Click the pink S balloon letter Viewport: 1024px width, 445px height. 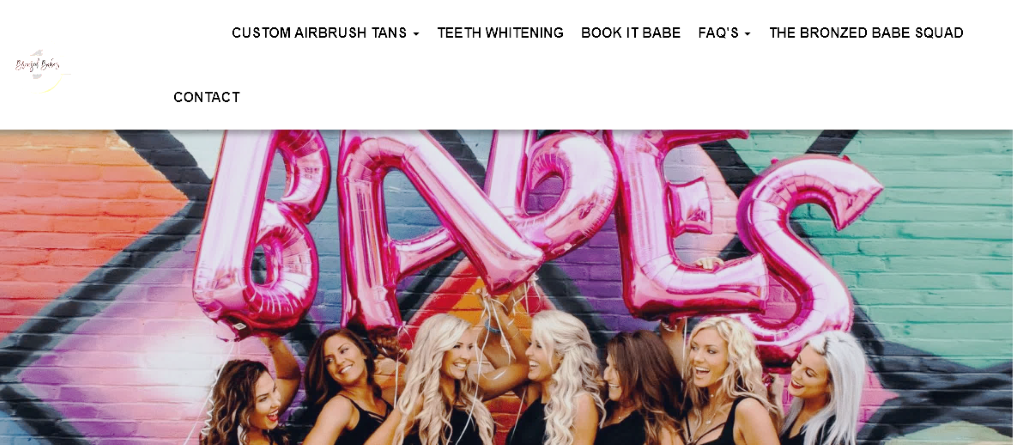tap(810, 255)
